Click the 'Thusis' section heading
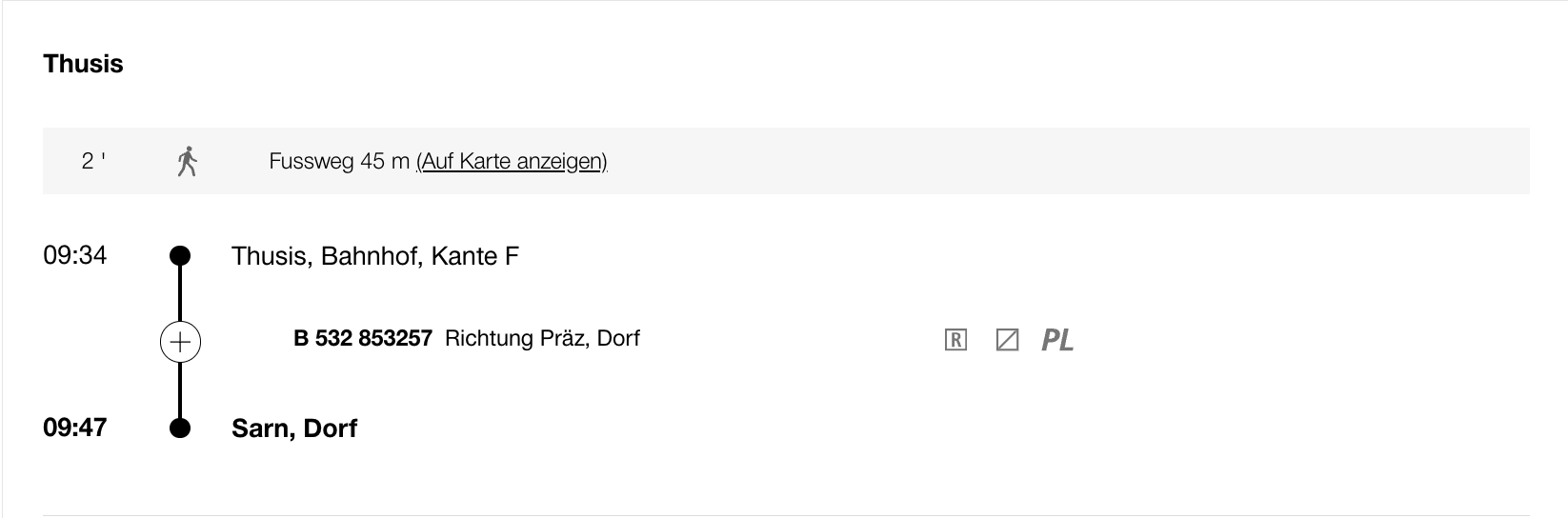The width and height of the screenshot is (1568, 518). tap(84, 65)
